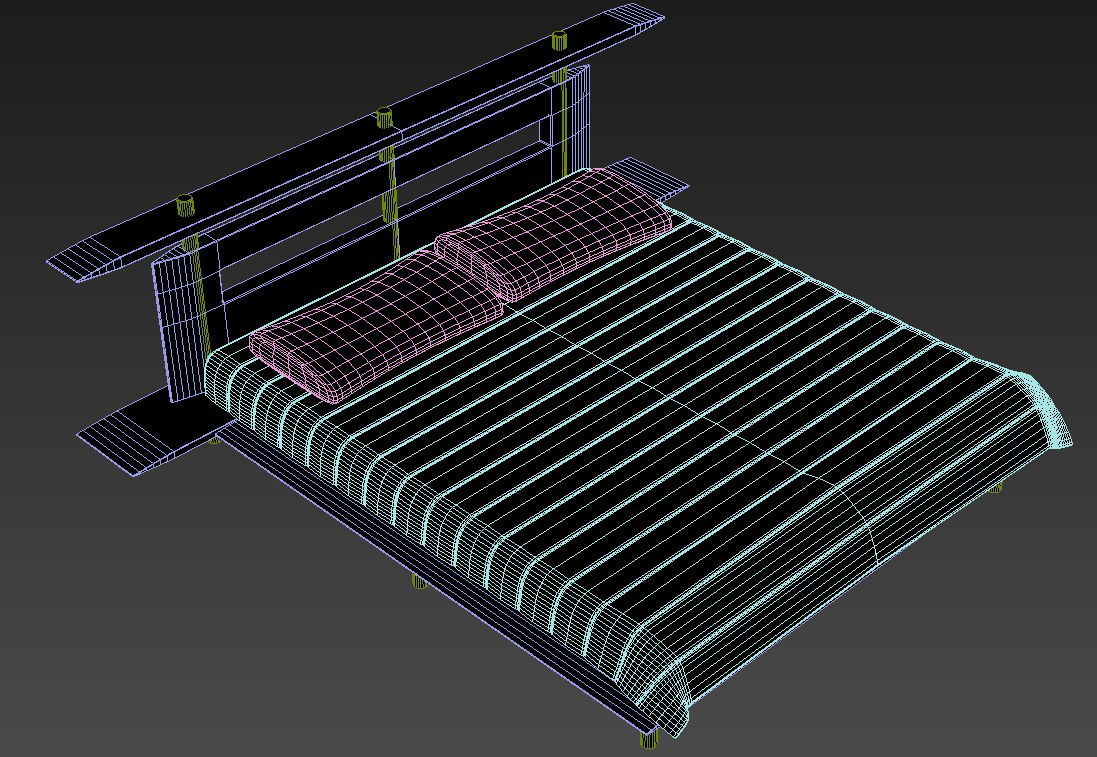Viewport: 1097px width, 757px height.
Task: Pick the right yellow peg atop headboard shelf
Action: (x=558, y=40)
